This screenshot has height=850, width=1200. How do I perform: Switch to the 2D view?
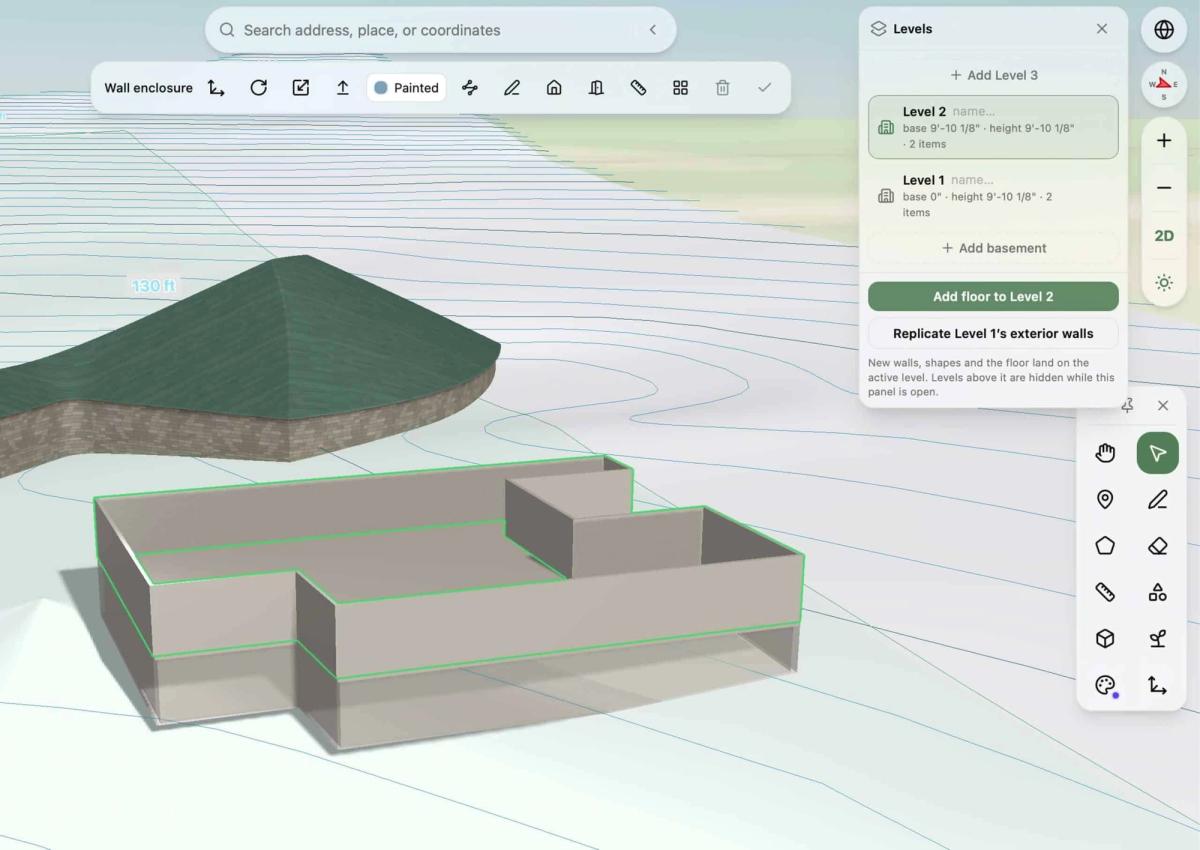1164,236
